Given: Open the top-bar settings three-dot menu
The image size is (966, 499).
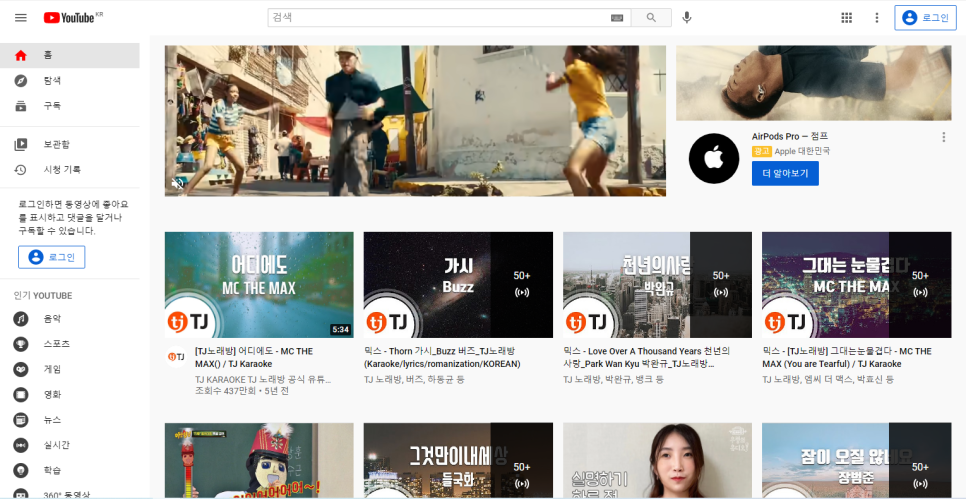Looking at the screenshot, I should (877, 18).
